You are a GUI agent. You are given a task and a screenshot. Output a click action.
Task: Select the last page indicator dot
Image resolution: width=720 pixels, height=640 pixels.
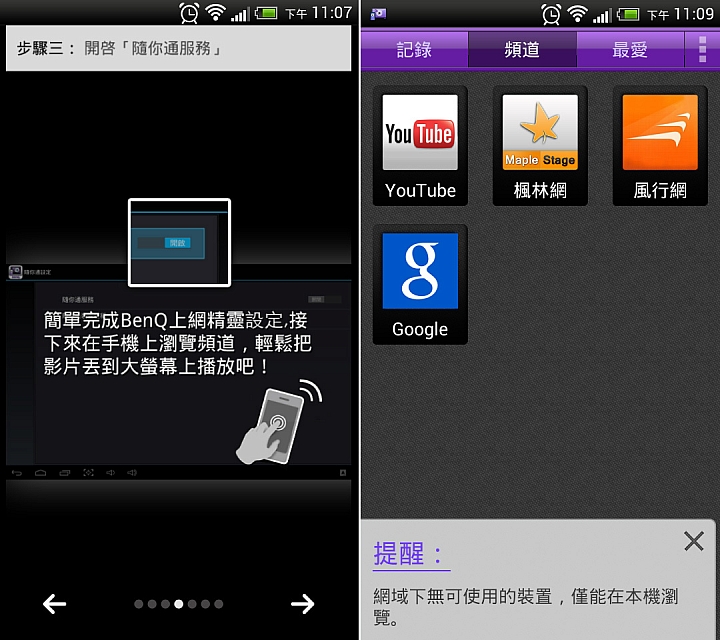[219, 604]
